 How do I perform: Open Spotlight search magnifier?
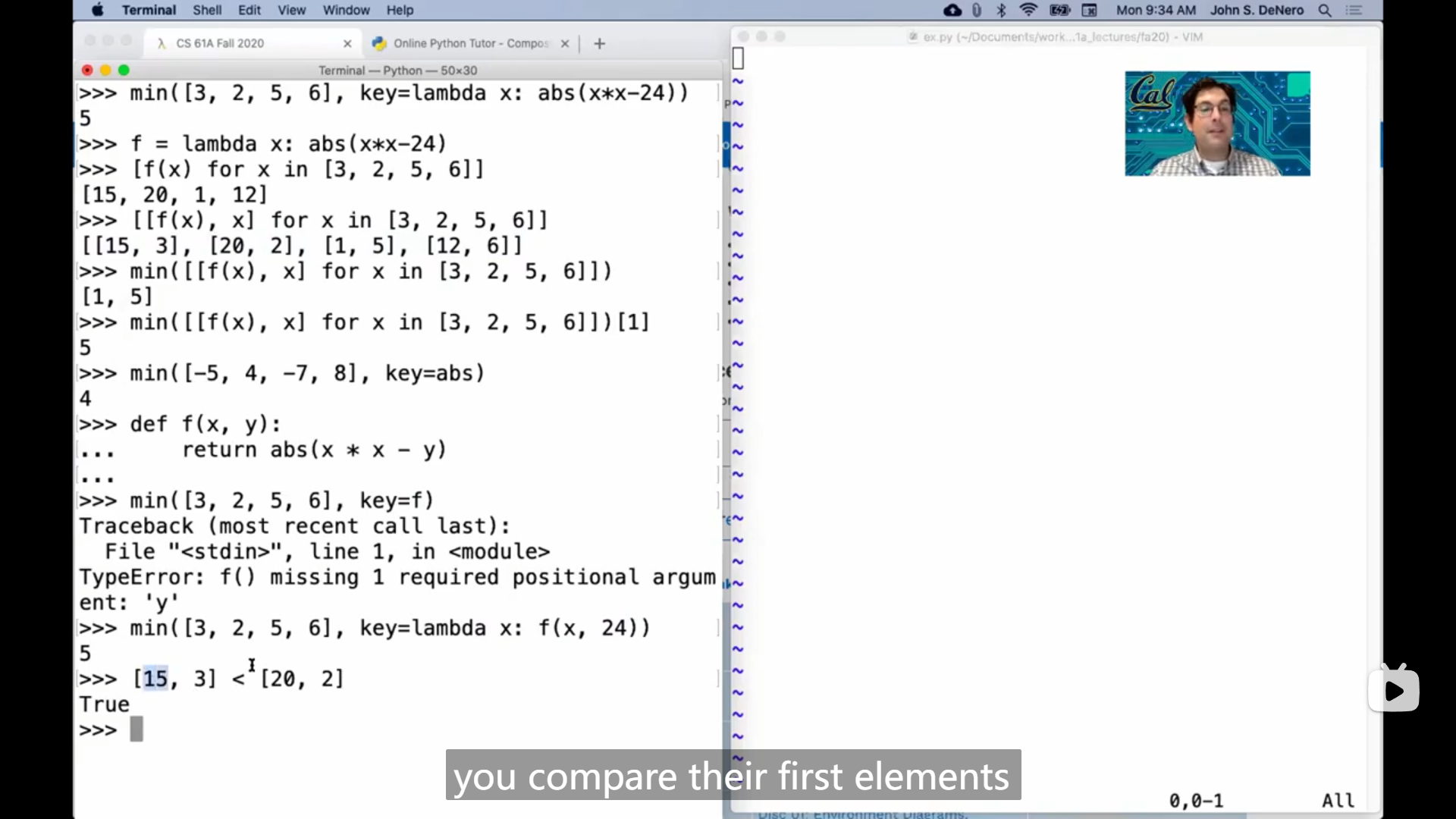coord(1325,10)
